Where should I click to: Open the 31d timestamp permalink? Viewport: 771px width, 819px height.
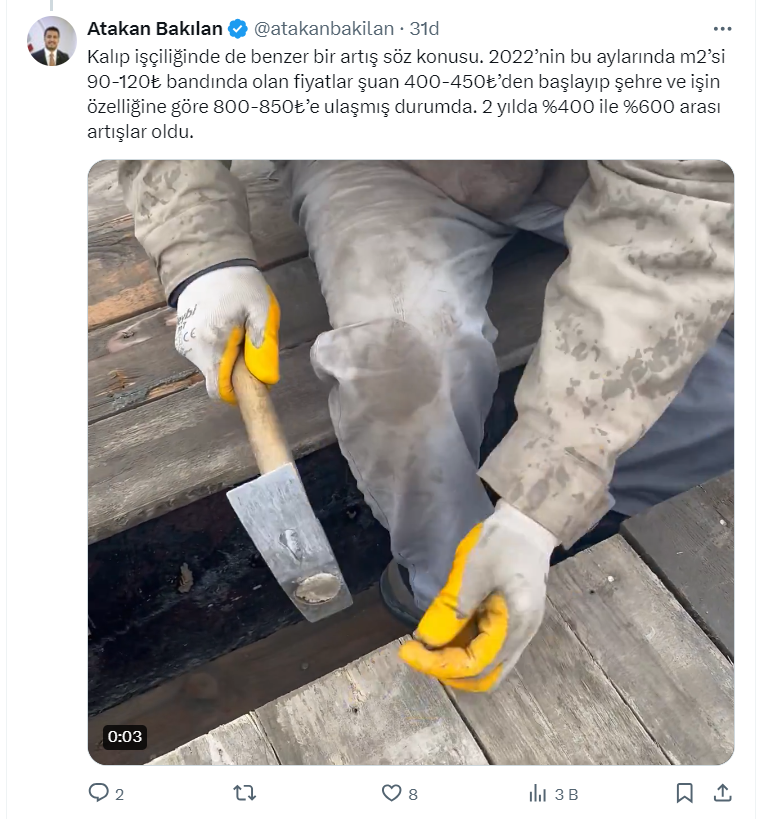(424, 29)
